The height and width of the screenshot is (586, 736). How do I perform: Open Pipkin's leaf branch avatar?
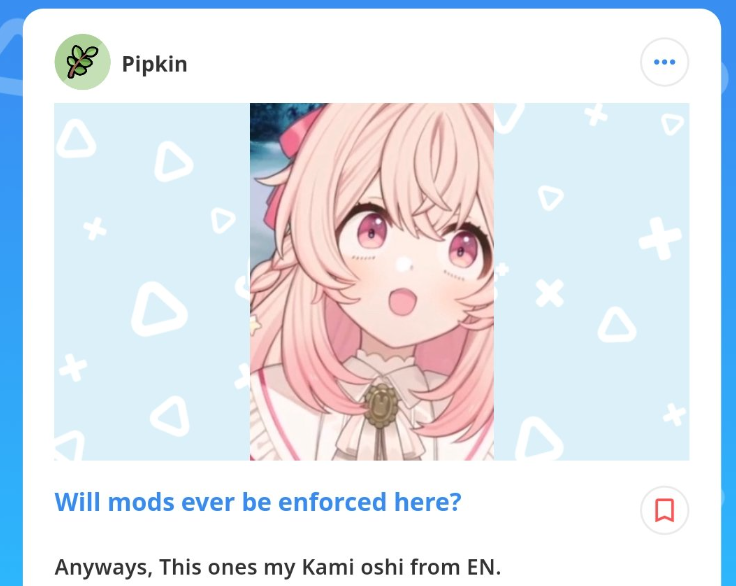tap(83, 62)
